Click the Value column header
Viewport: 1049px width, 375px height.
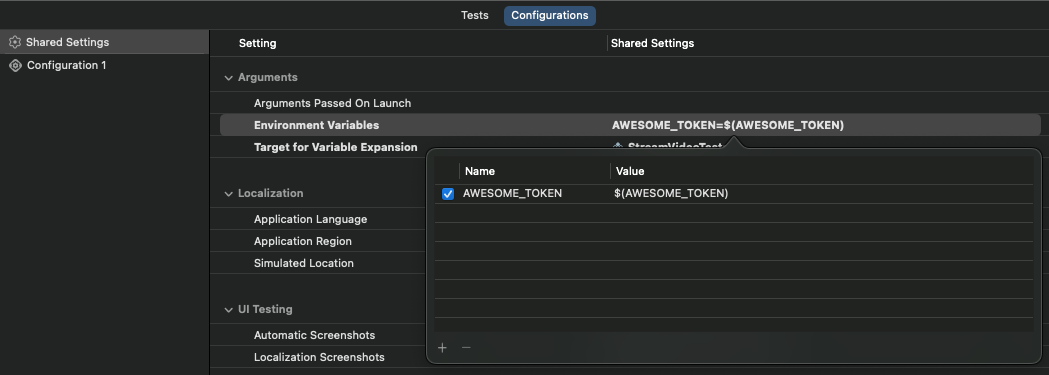[630, 171]
